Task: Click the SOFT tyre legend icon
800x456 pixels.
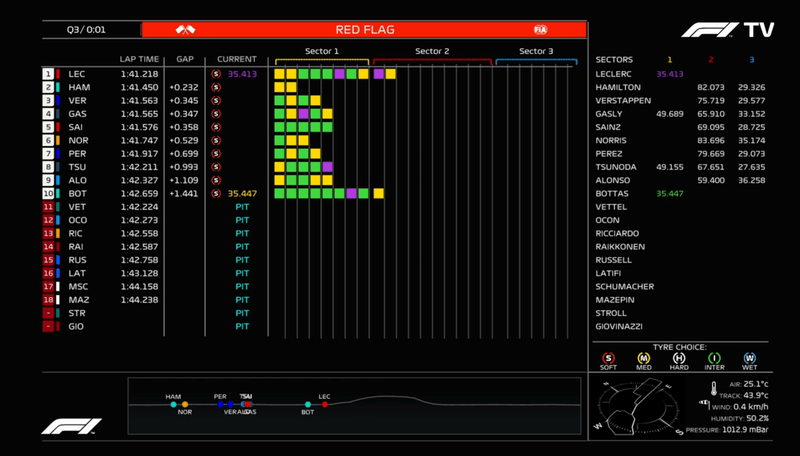Action: [608, 358]
